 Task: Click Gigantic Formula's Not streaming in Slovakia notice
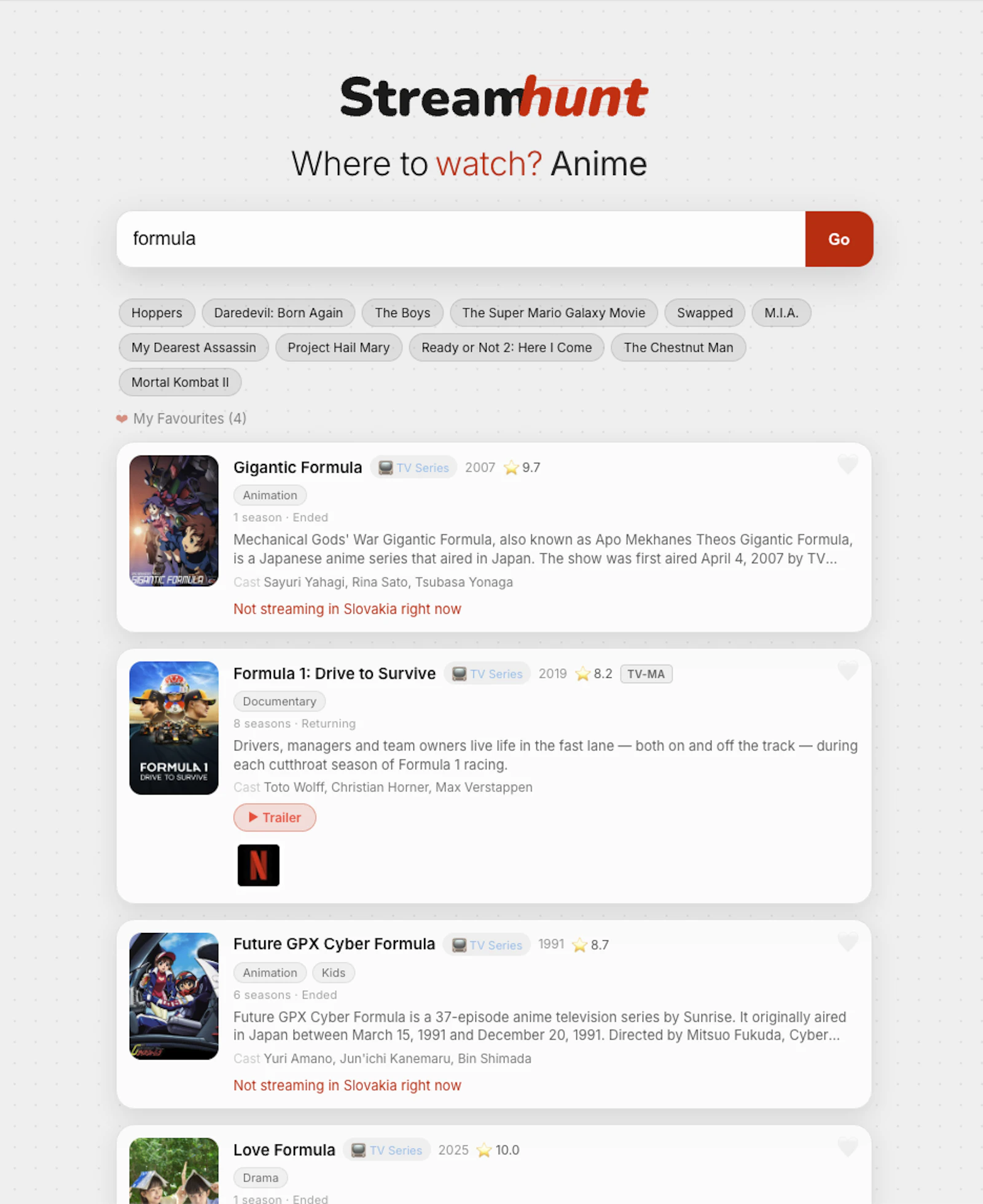[x=347, y=609]
